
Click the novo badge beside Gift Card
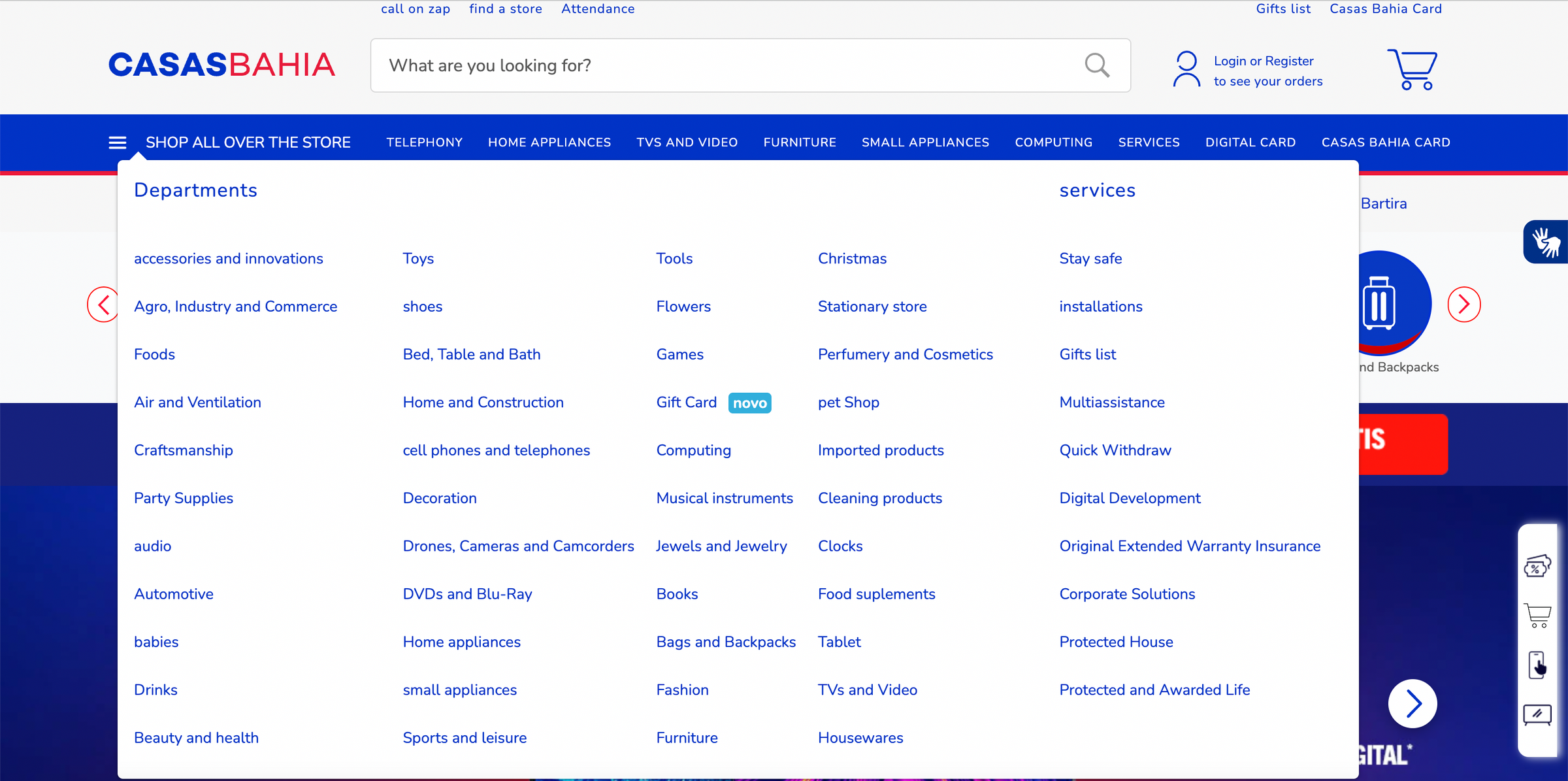[749, 403]
